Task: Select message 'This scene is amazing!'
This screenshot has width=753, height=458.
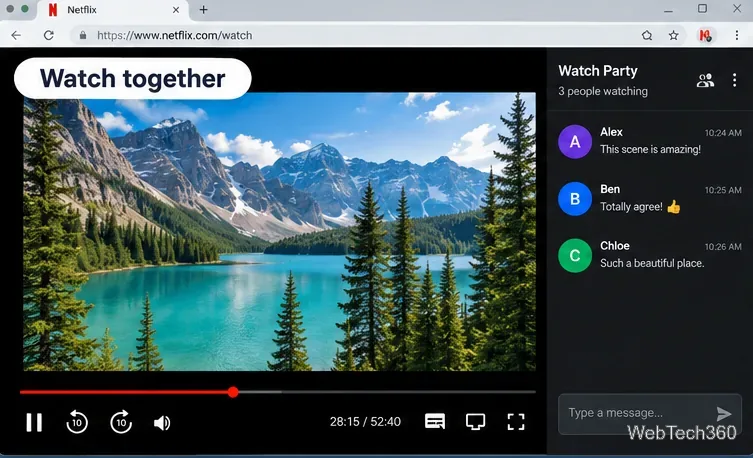Action: coord(650,149)
